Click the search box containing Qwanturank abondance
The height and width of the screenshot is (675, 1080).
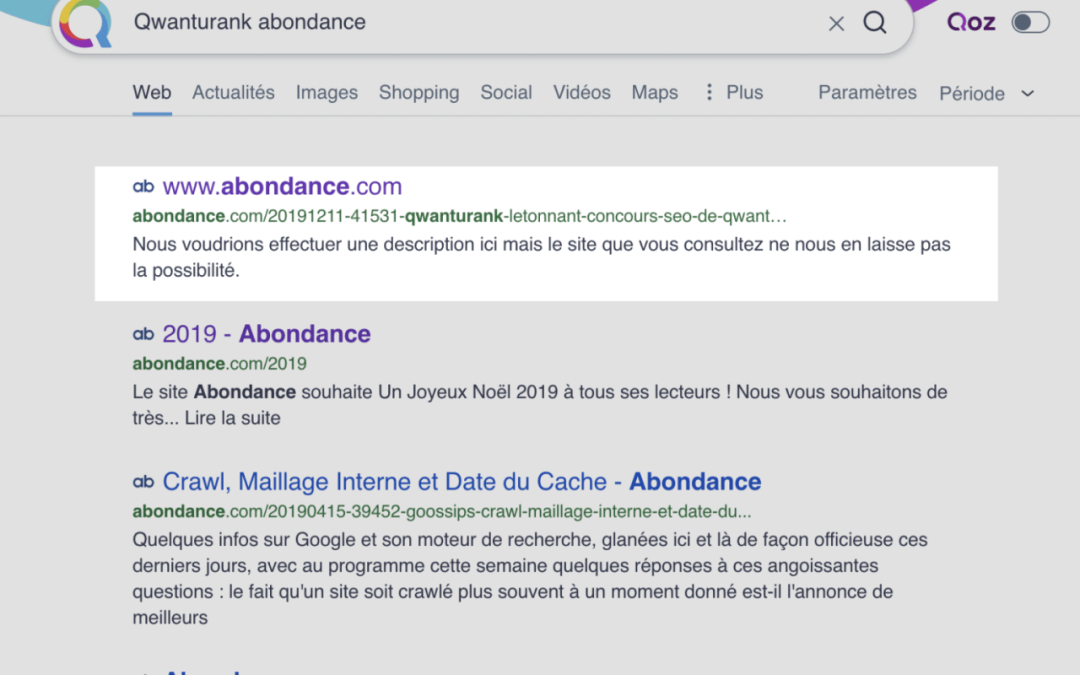pyautogui.click(x=482, y=25)
